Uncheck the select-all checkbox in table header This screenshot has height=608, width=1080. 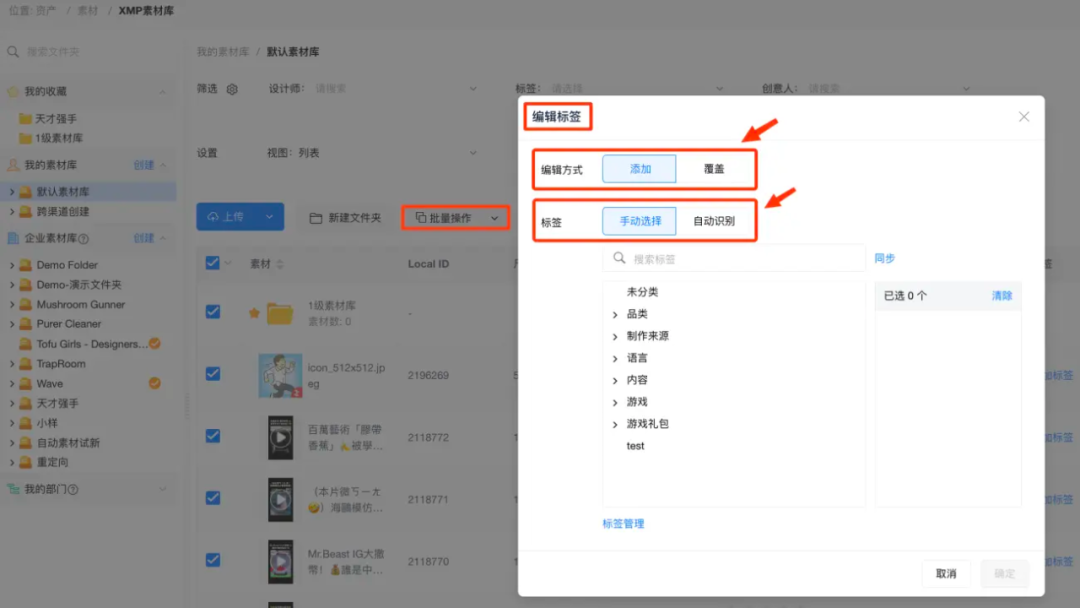(213, 262)
